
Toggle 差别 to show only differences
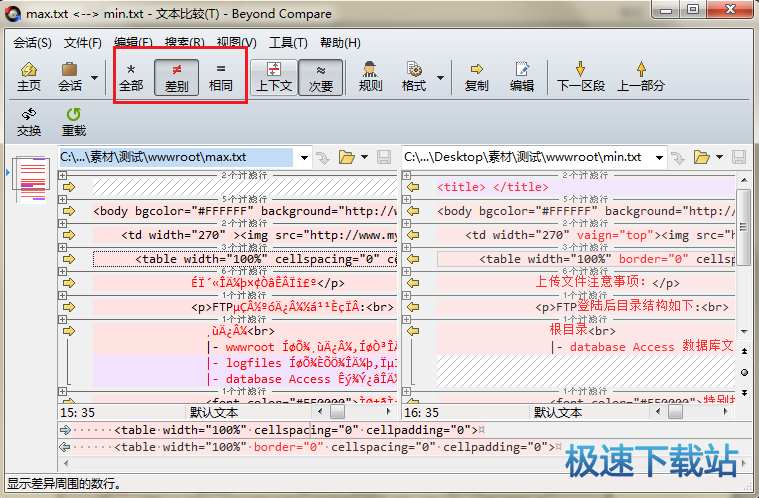(x=176, y=77)
